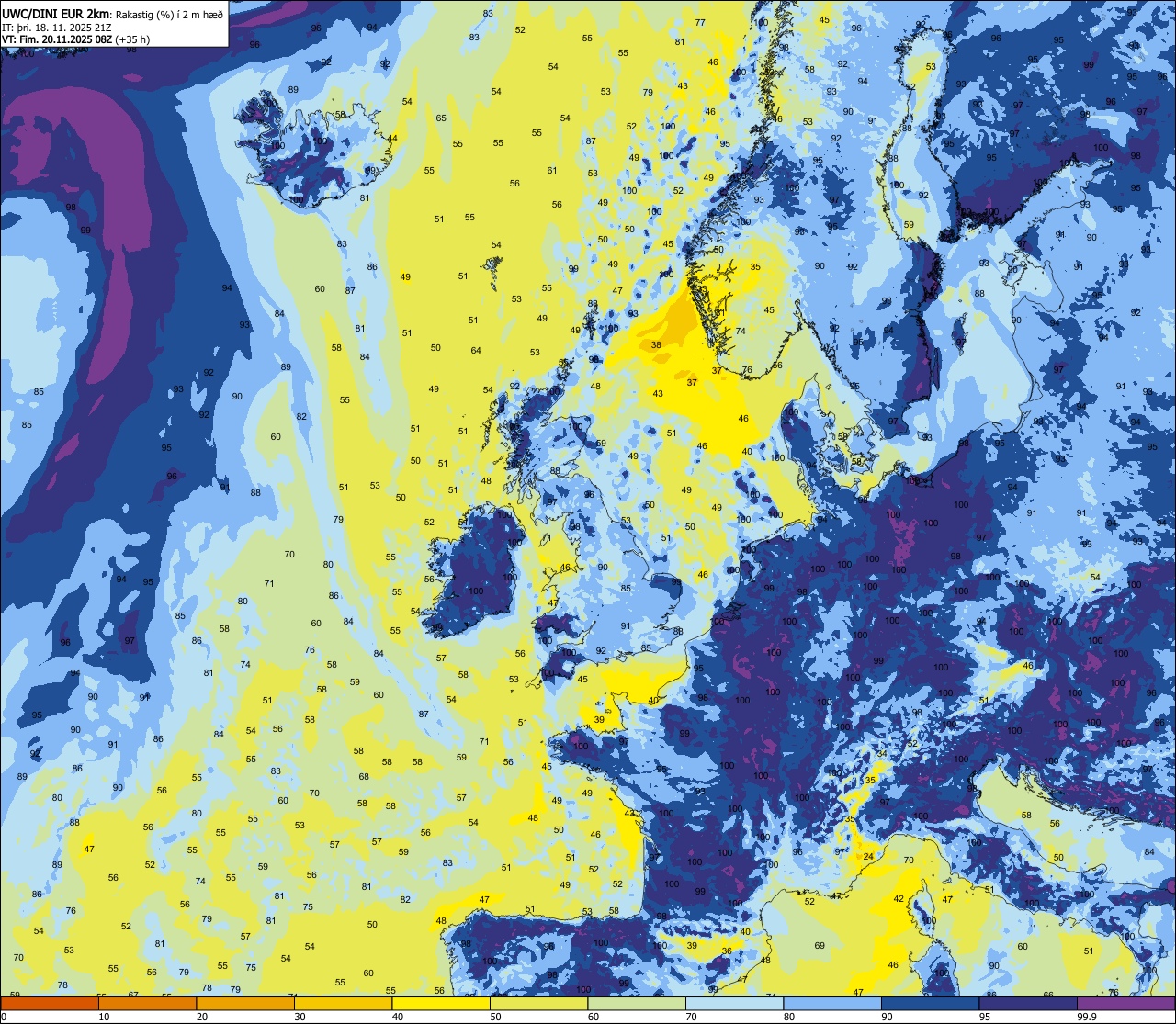The width and height of the screenshot is (1176, 1024).
Task: Click the humidity value "61" on the map
Action: (x=552, y=170)
